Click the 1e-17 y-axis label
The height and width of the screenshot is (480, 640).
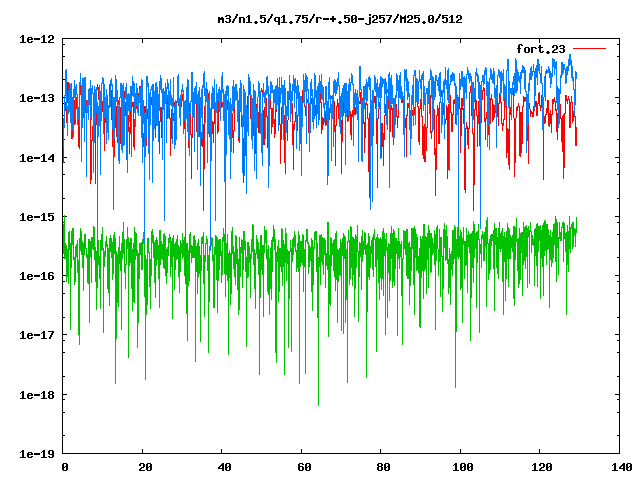pyautogui.click(x=37, y=335)
